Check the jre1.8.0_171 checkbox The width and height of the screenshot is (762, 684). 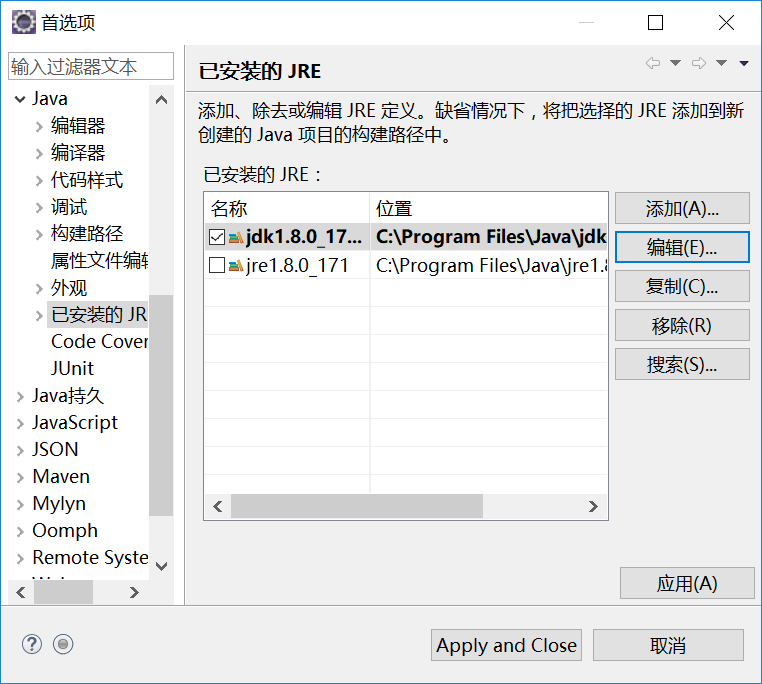(x=217, y=265)
